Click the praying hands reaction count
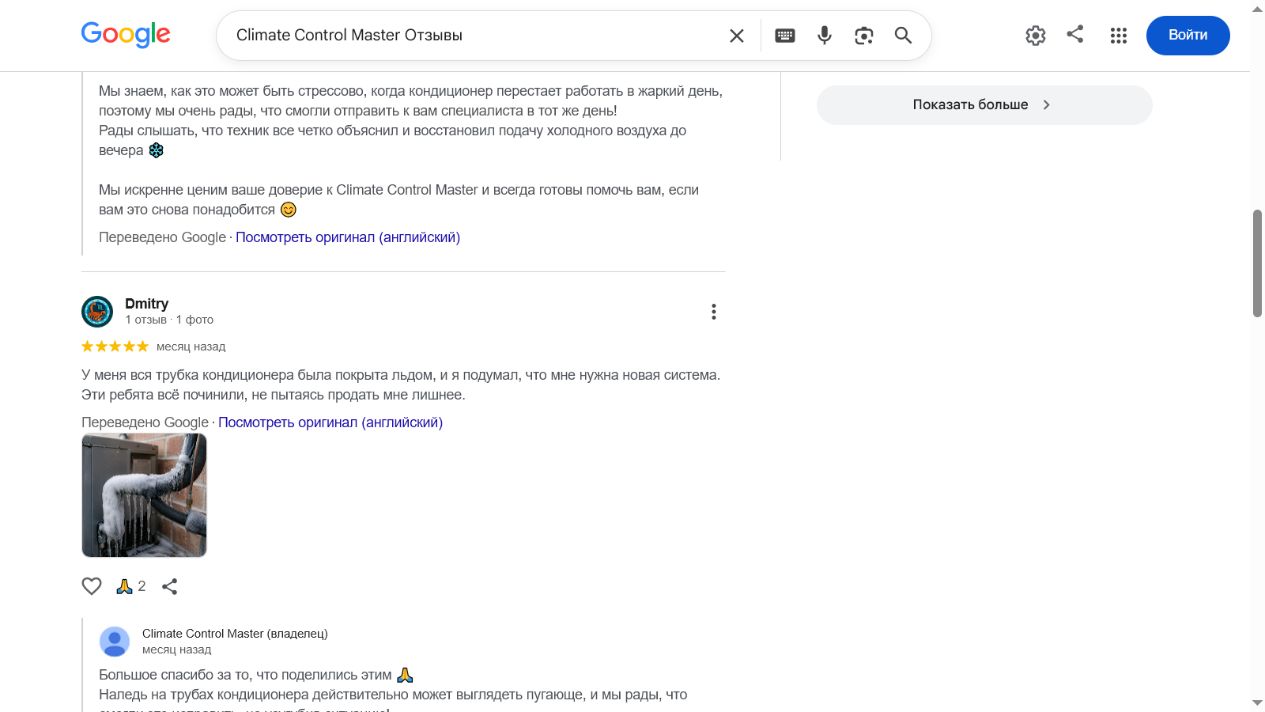Viewport: 1265px width, 712px height. 131,587
